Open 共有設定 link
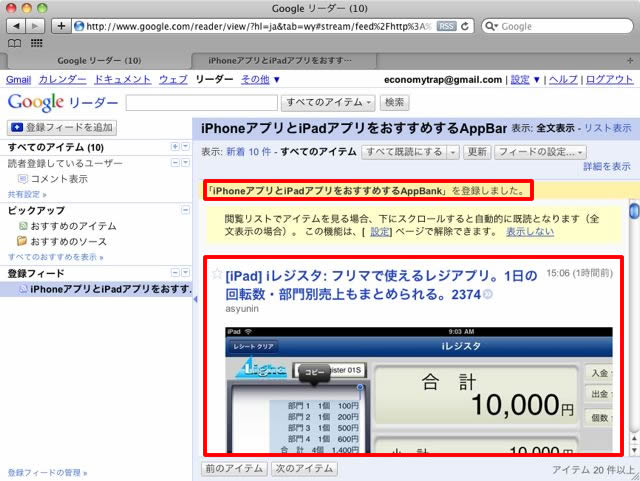 [27, 194]
